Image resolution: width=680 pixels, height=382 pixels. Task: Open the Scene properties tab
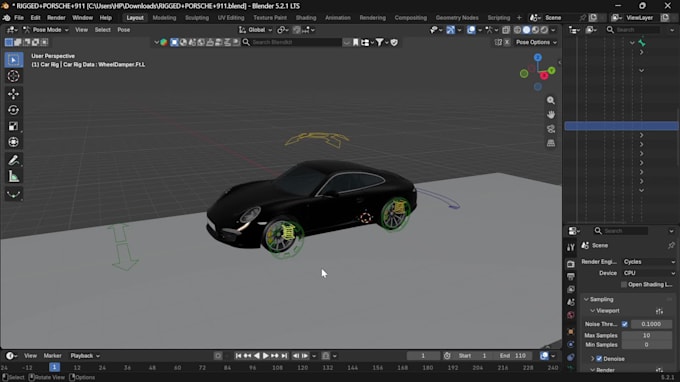coord(571,302)
